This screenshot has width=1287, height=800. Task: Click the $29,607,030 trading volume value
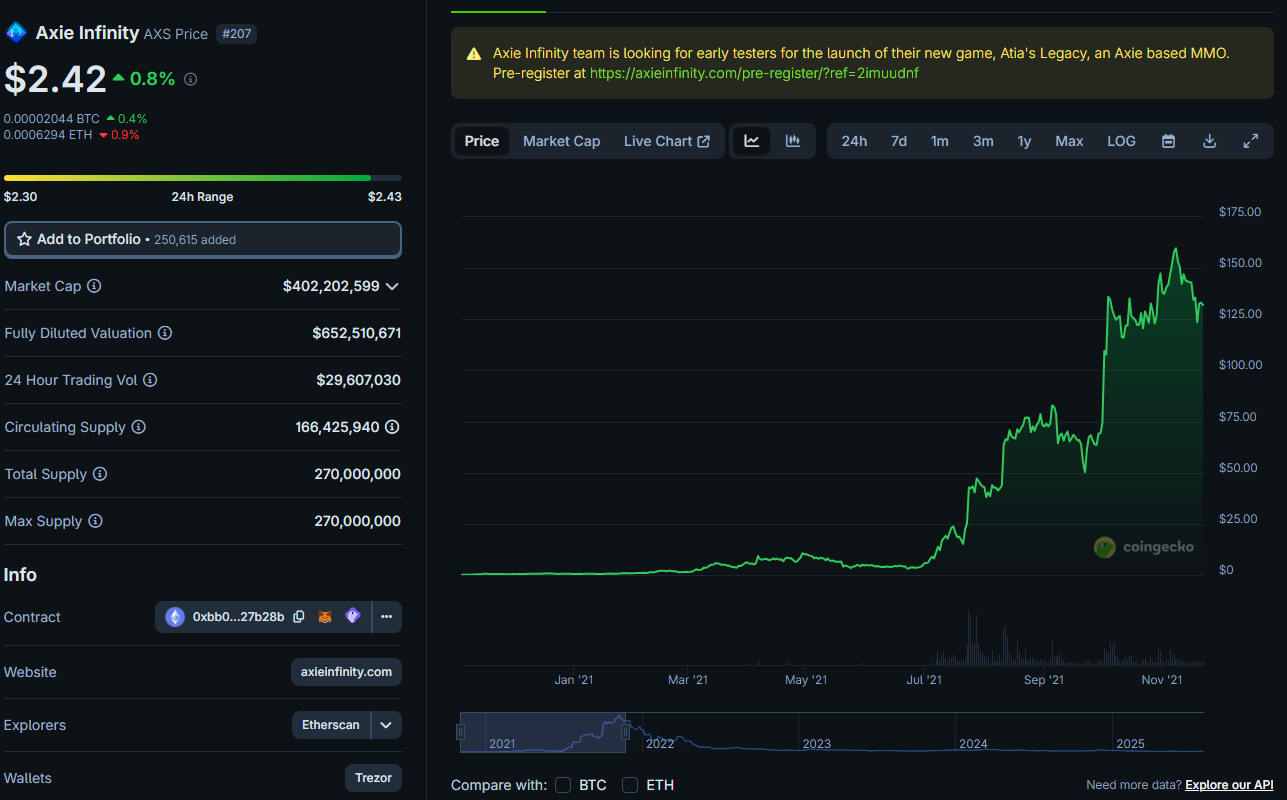coord(359,380)
